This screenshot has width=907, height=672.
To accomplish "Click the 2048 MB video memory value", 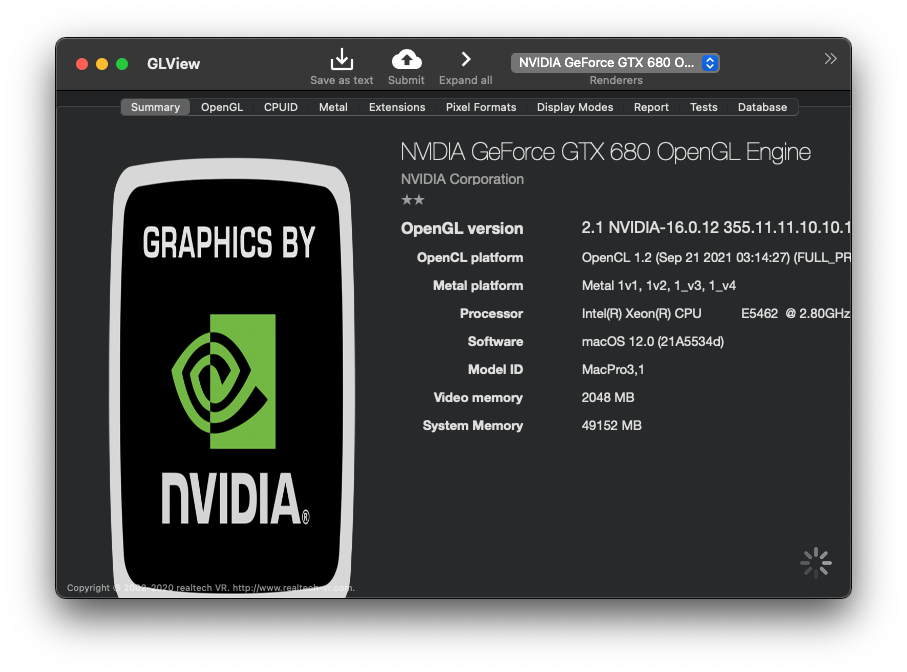I will click(x=608, y=397).
